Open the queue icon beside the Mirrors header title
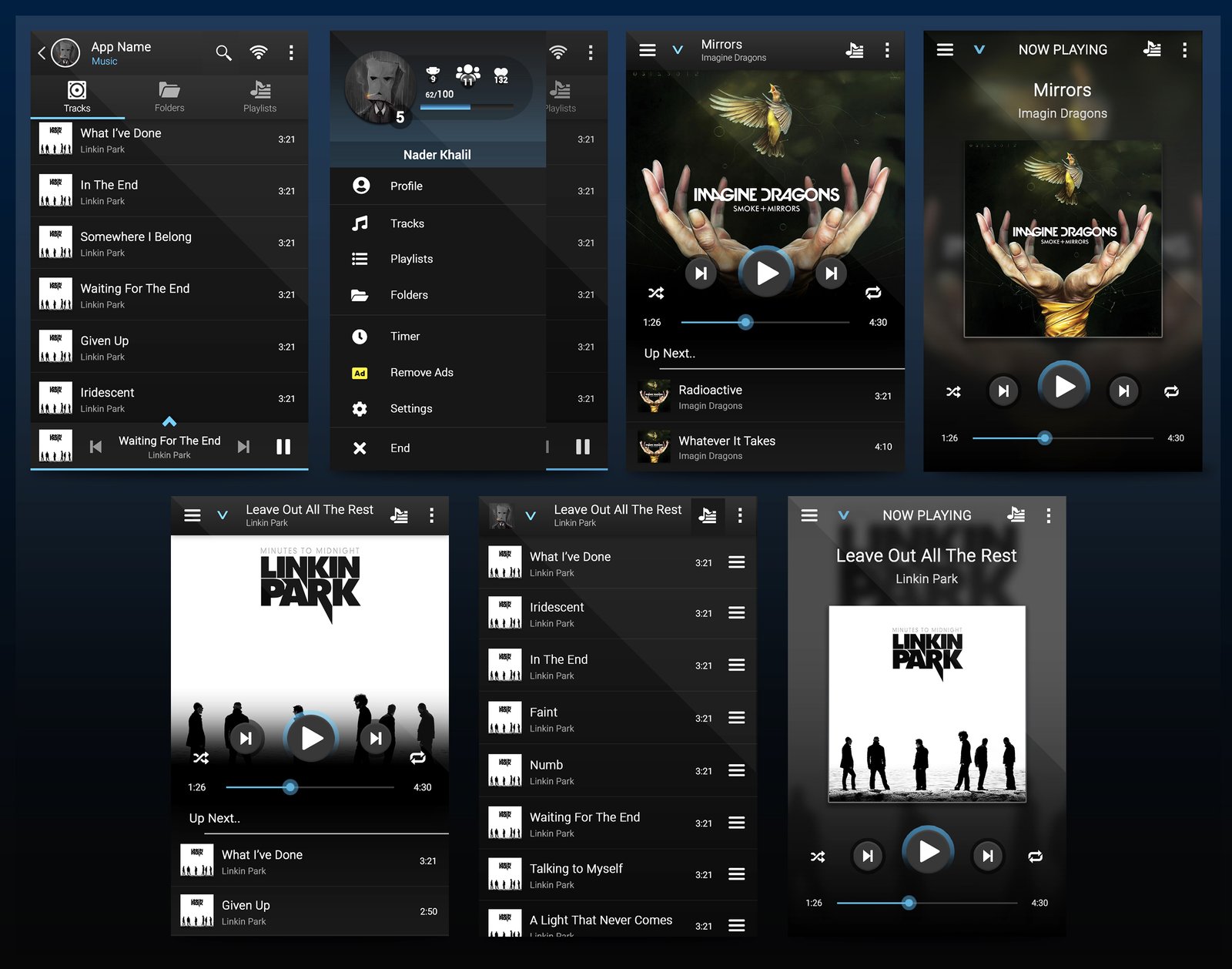This screenshot has height=969, width=1232. pos(855,50)
